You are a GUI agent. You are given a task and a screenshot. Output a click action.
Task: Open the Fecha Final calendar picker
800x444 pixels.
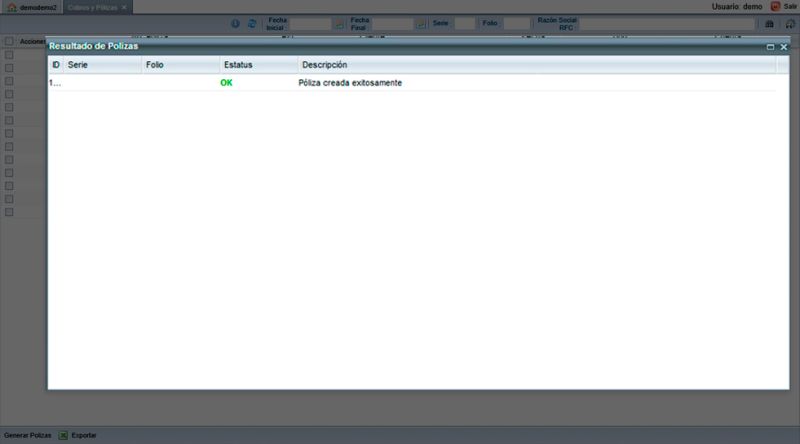click(x=420, y=24)
